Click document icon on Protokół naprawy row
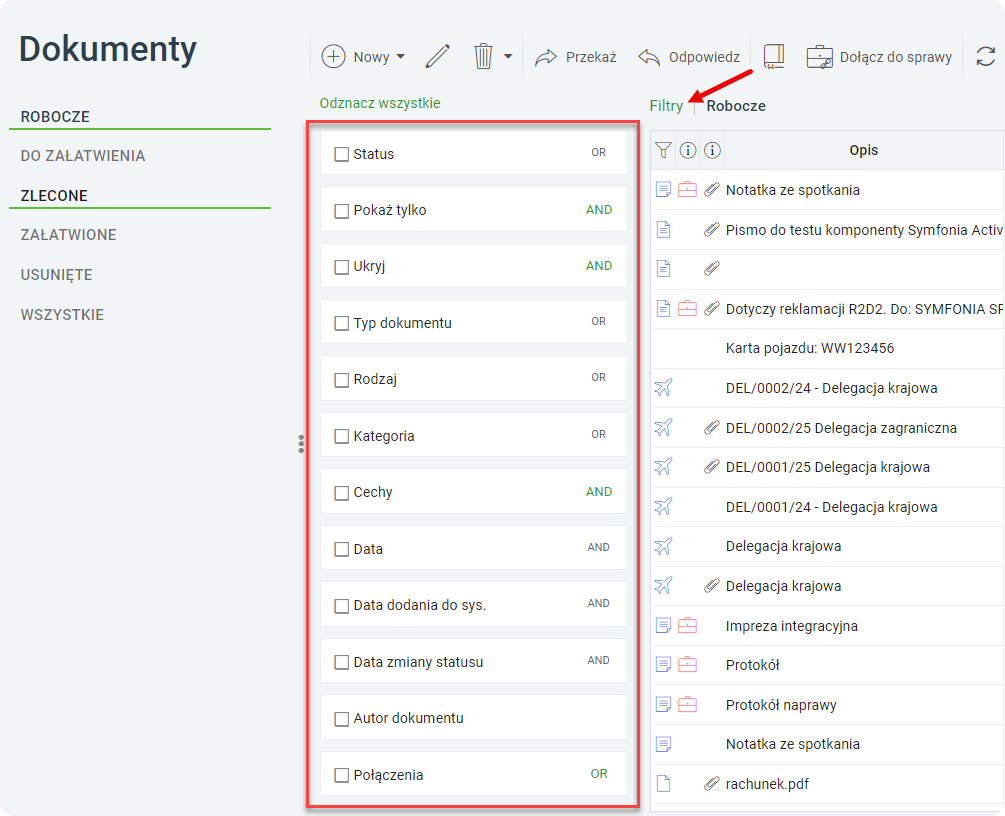 663,704
